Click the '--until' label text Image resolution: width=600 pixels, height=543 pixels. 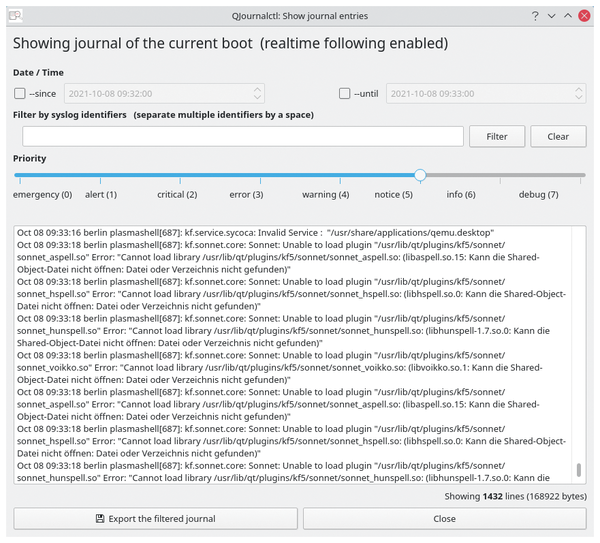(x=366, y=93)
